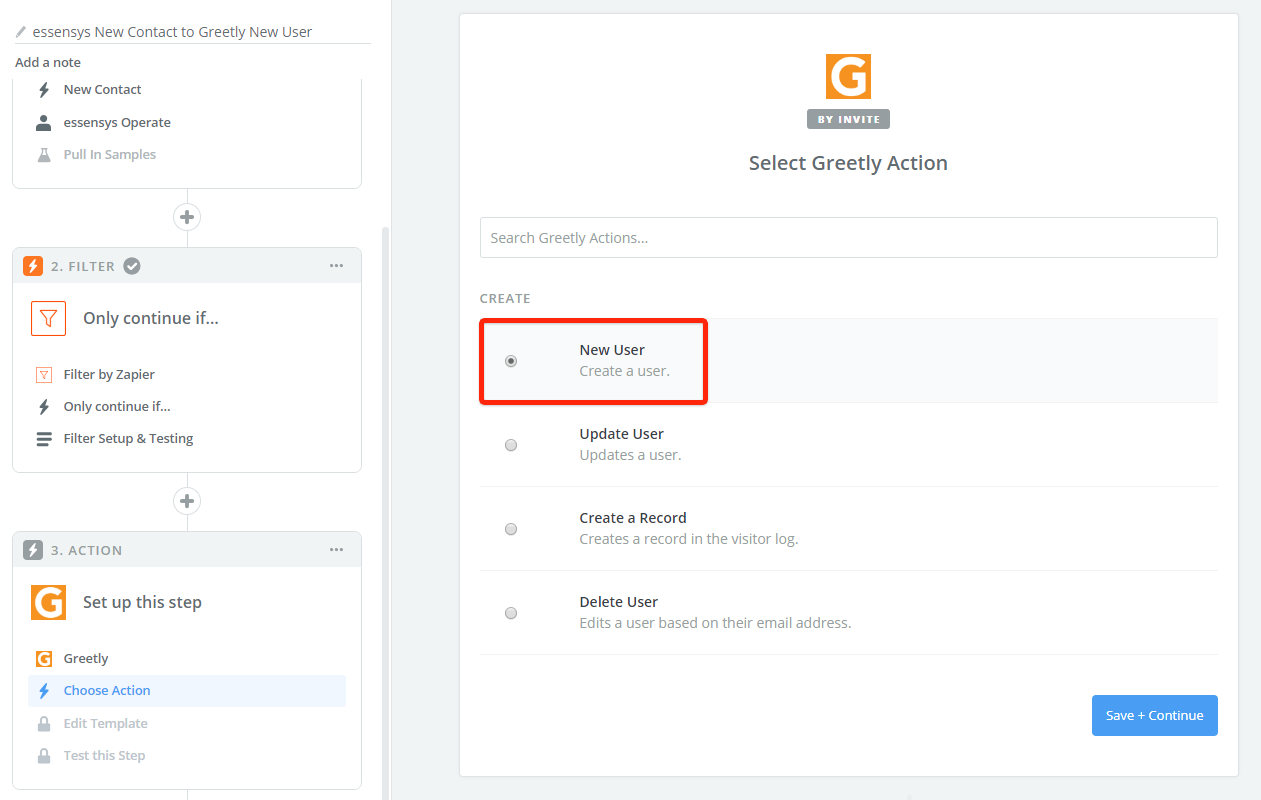Screen dimensions: 1261x800
Task: Click 'Edits a user based on their email address.' text
Action: click(715, 624)
